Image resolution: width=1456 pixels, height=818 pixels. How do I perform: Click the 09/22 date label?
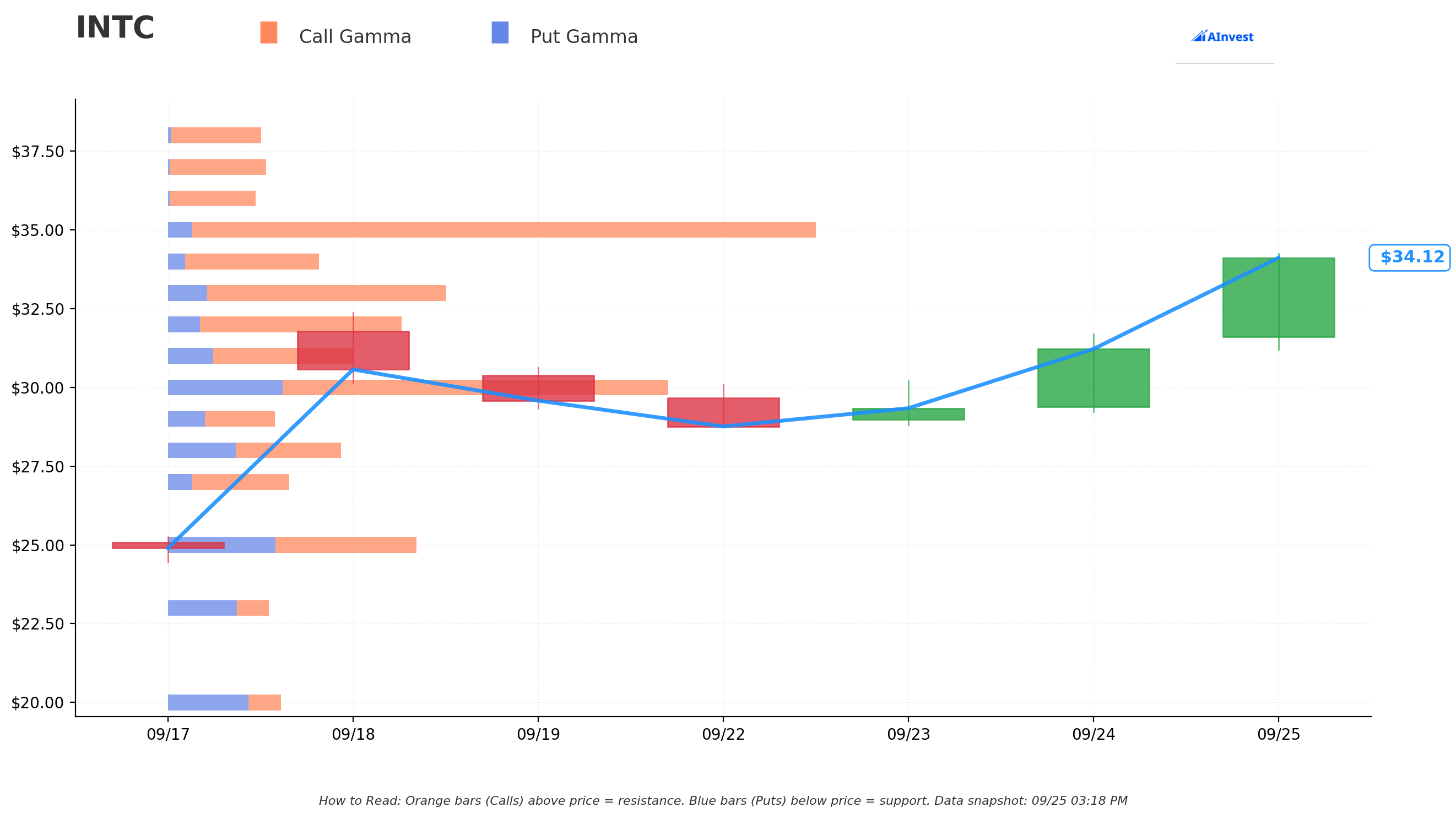click(x=723, y=734)
